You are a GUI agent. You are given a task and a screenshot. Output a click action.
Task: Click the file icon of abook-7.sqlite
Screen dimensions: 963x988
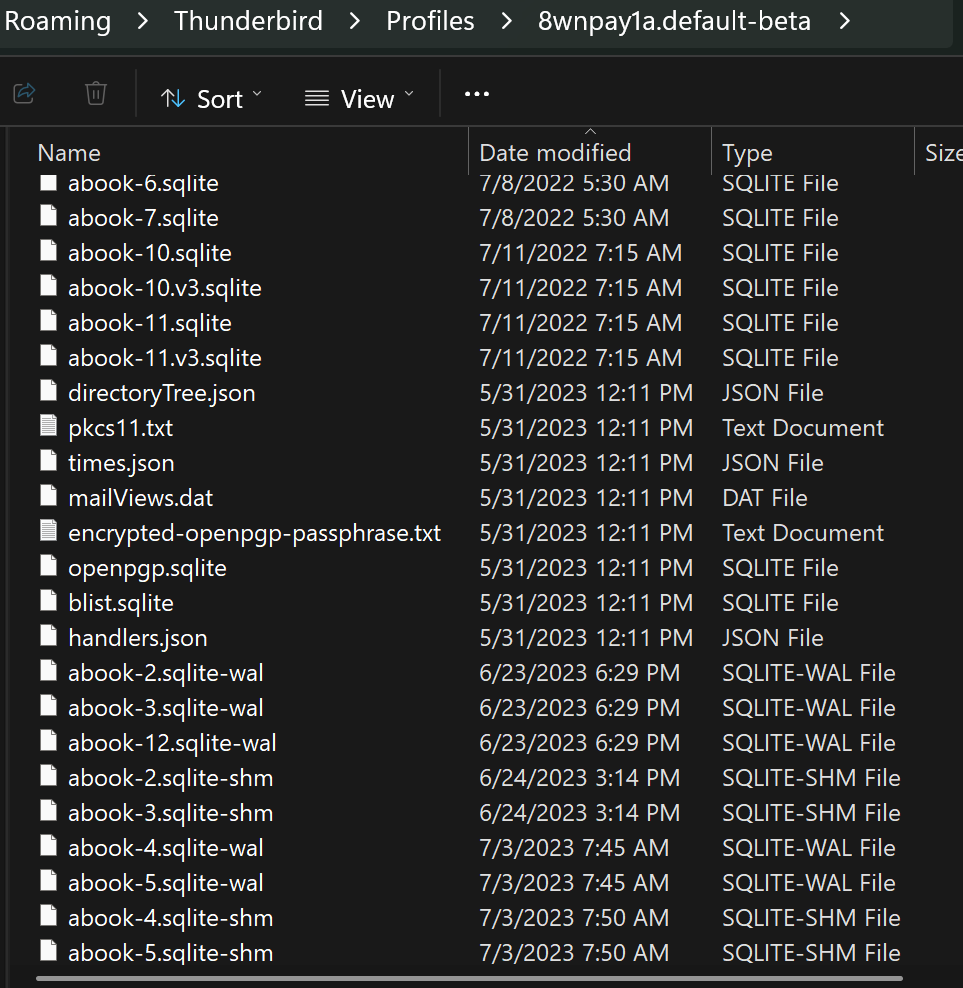pos(49,217)
